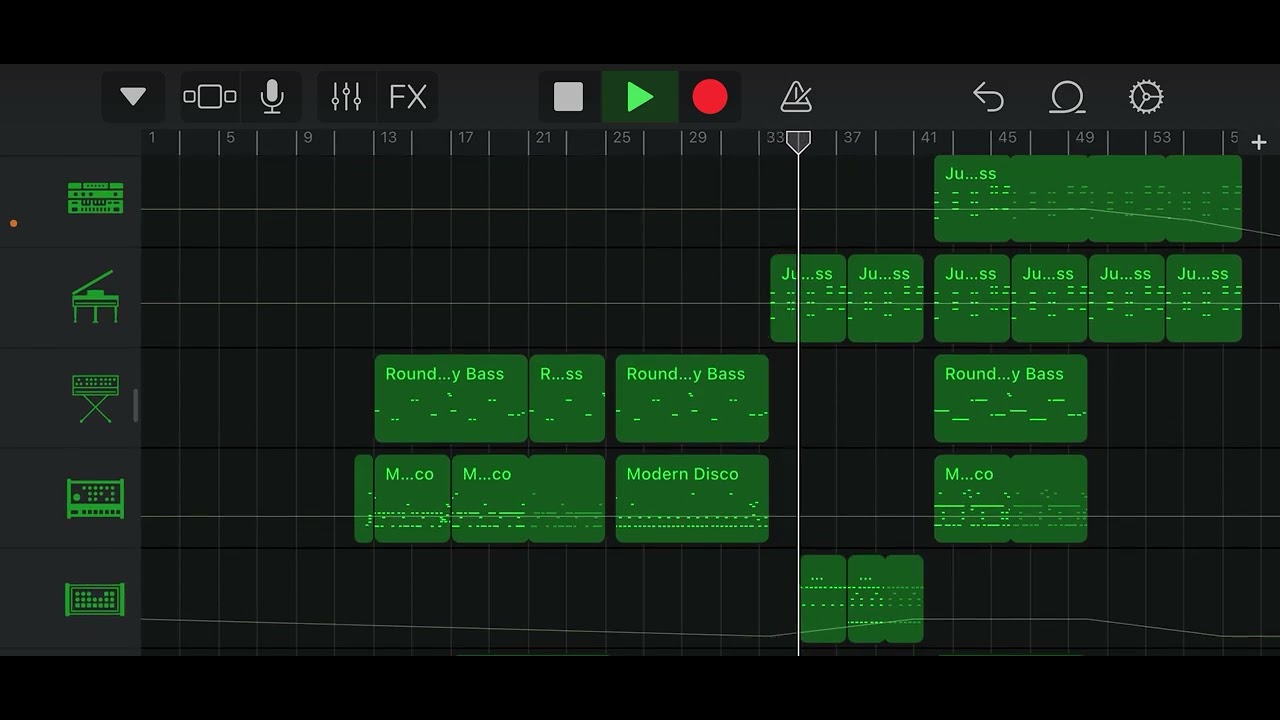Viewport: 1280px width, 720px height.
Task: Select the keyboard-on-stand bass track icon
Action: [x=96, y=398]
